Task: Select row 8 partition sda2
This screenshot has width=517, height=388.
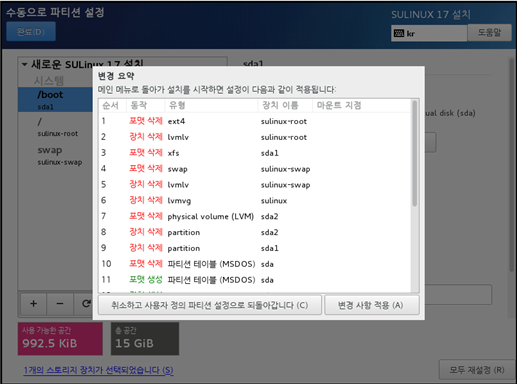Action: [x=255, y=232]
